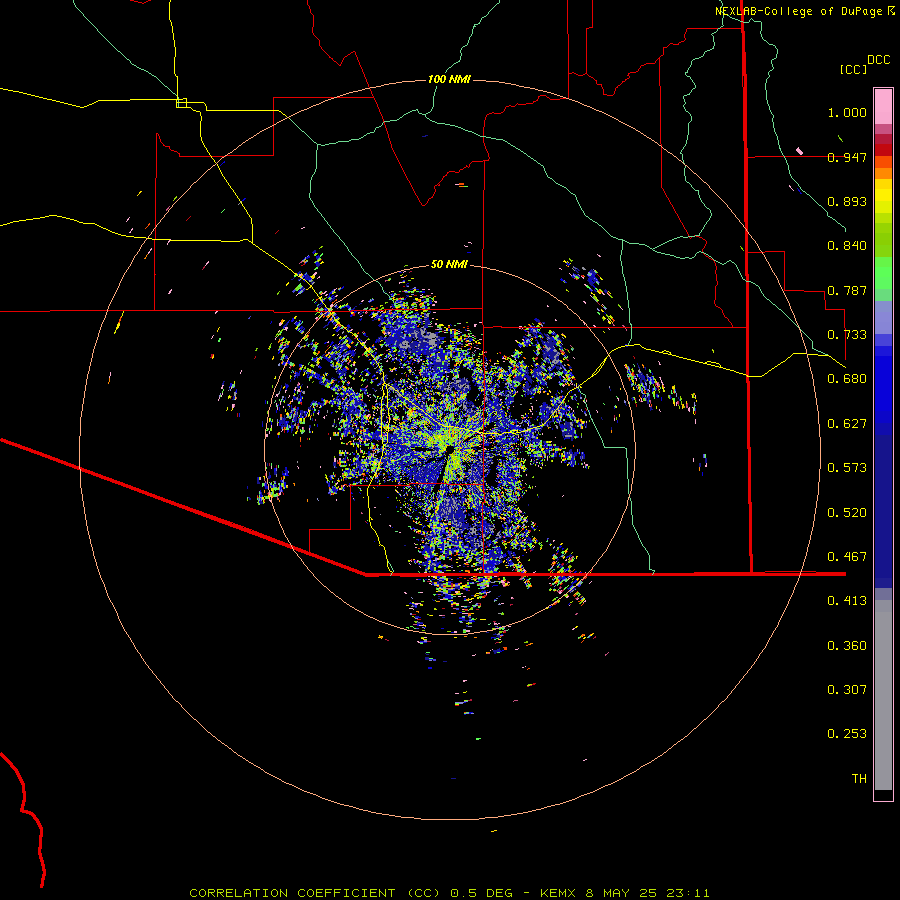900x900 pixels.
Task: Click the 0.413 legend value
Action: (x=847, y=601)
